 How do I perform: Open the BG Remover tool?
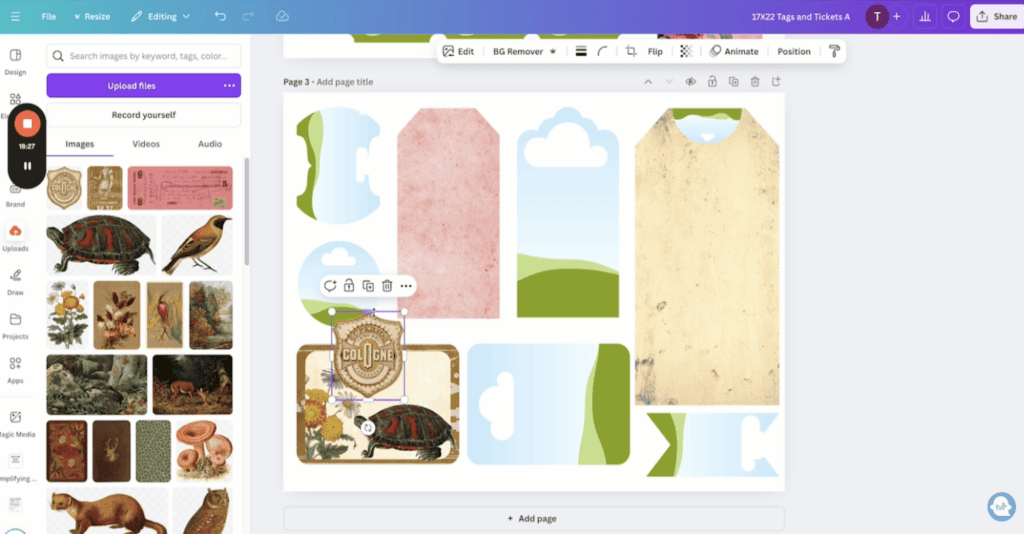(x=524, y=51)
